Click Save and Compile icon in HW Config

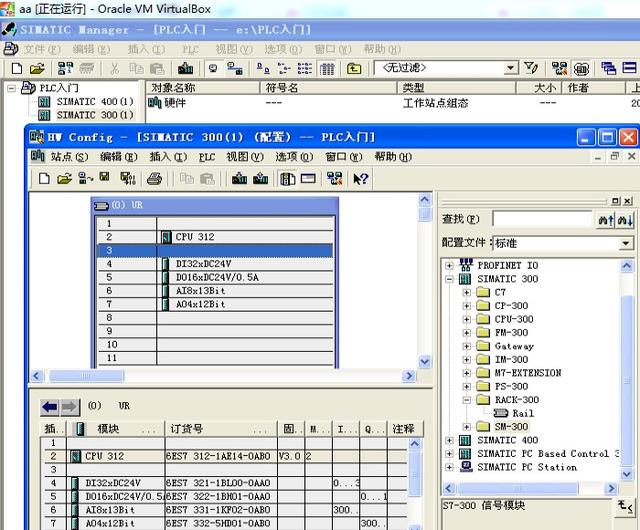[128, 178]
